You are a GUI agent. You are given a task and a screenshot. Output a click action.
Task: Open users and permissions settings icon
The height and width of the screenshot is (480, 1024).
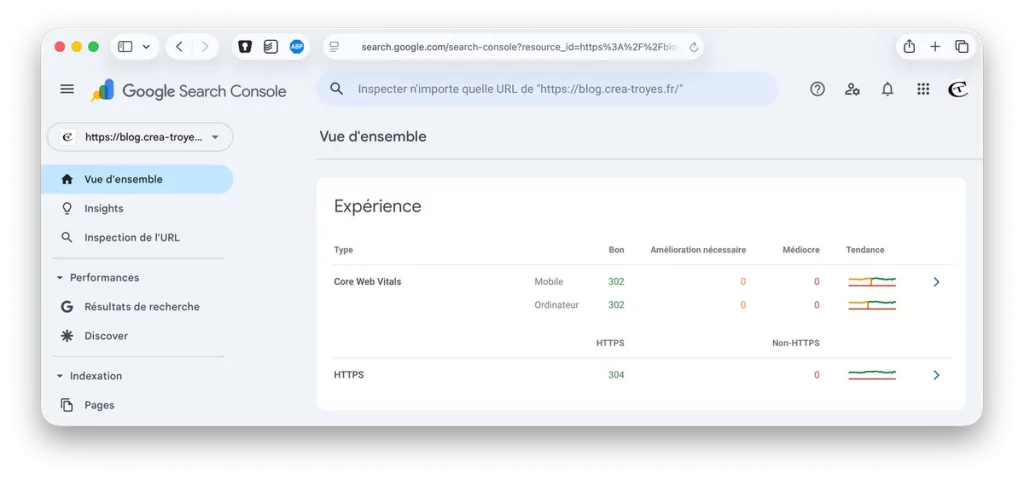coord(852,89)
